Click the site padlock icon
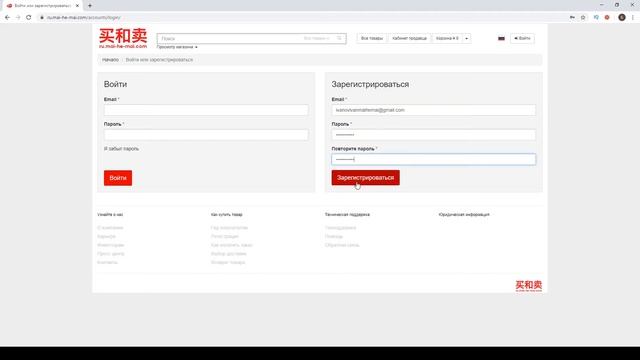Image resolution: width=640 pixels, height=360 pixels. [42, 18]
